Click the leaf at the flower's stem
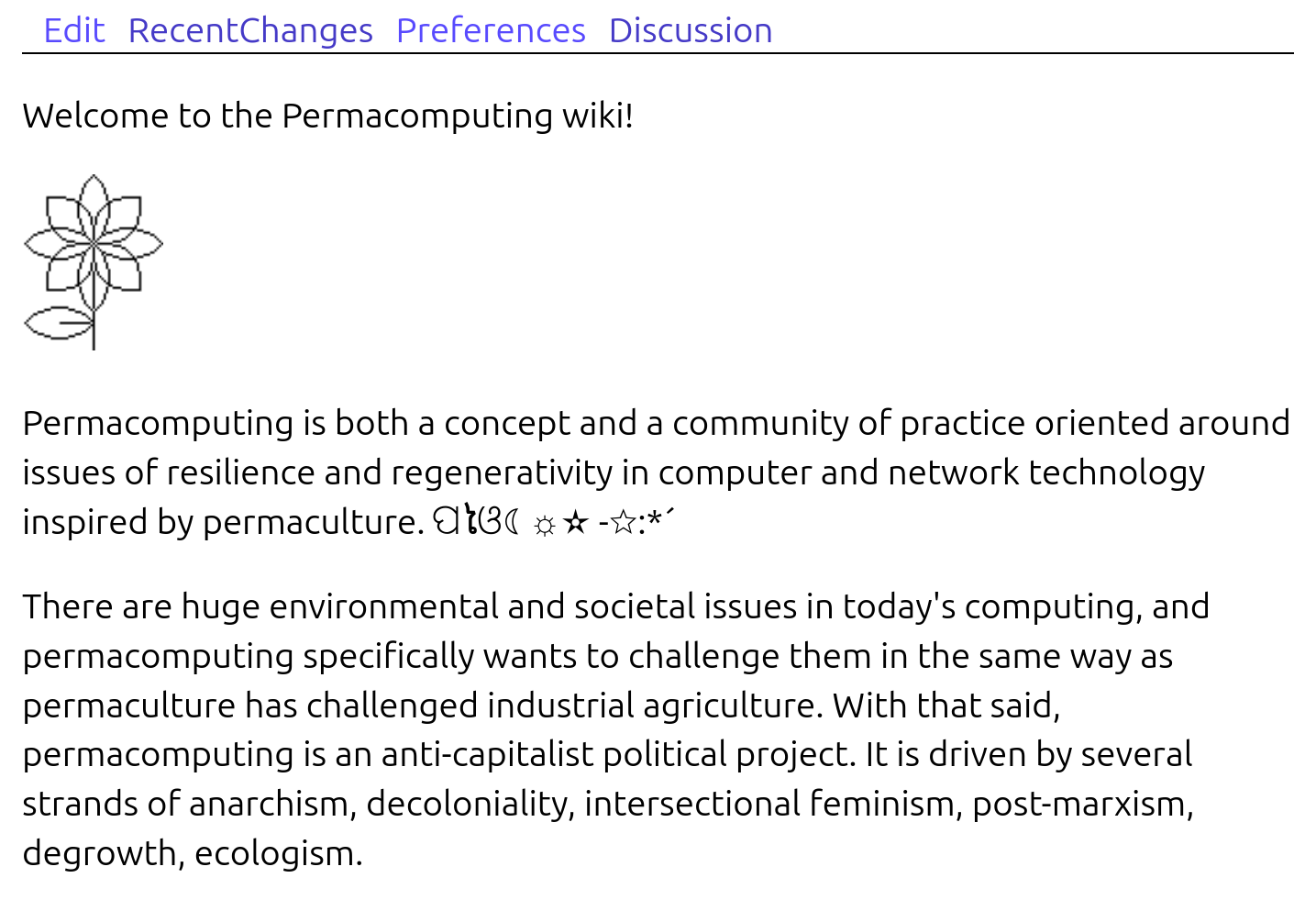1316x900 pixels. point(58,324)
